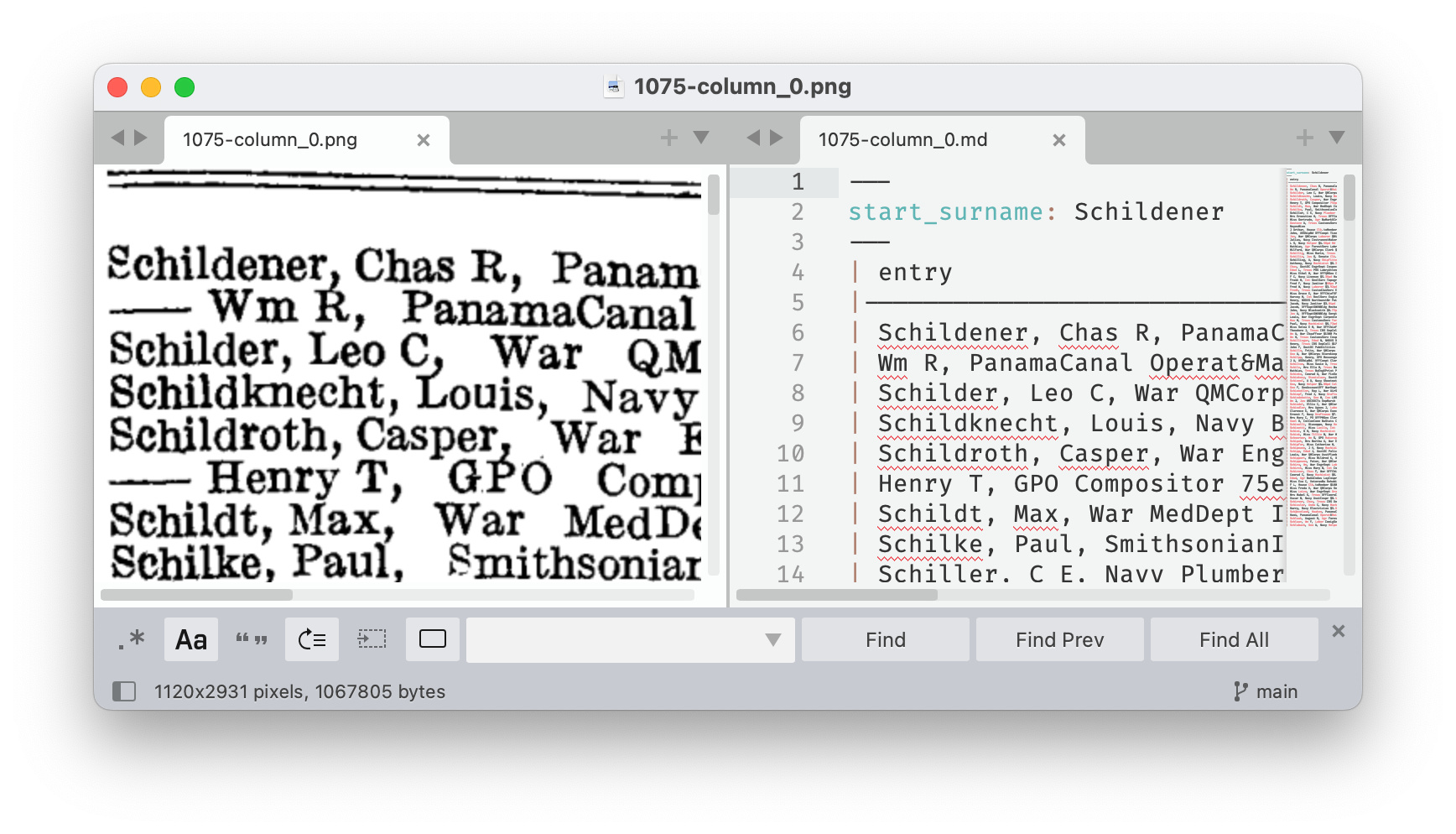Toggle regular expression search mode
This screenshot has height=834, width=1456.
click(x=131, y=639)
